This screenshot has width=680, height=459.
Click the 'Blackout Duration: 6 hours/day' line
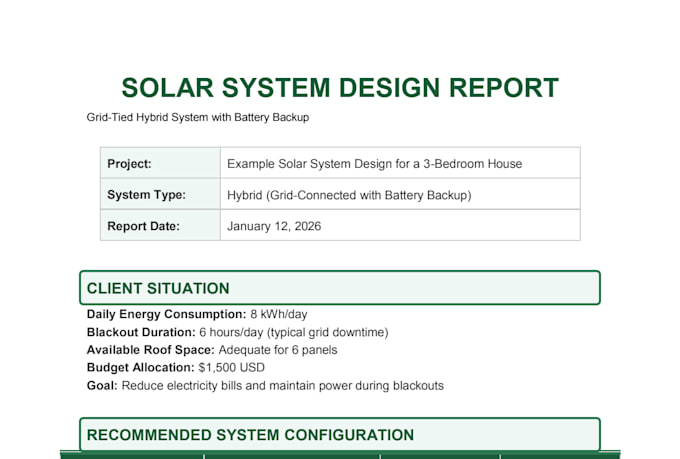[238, 332]
